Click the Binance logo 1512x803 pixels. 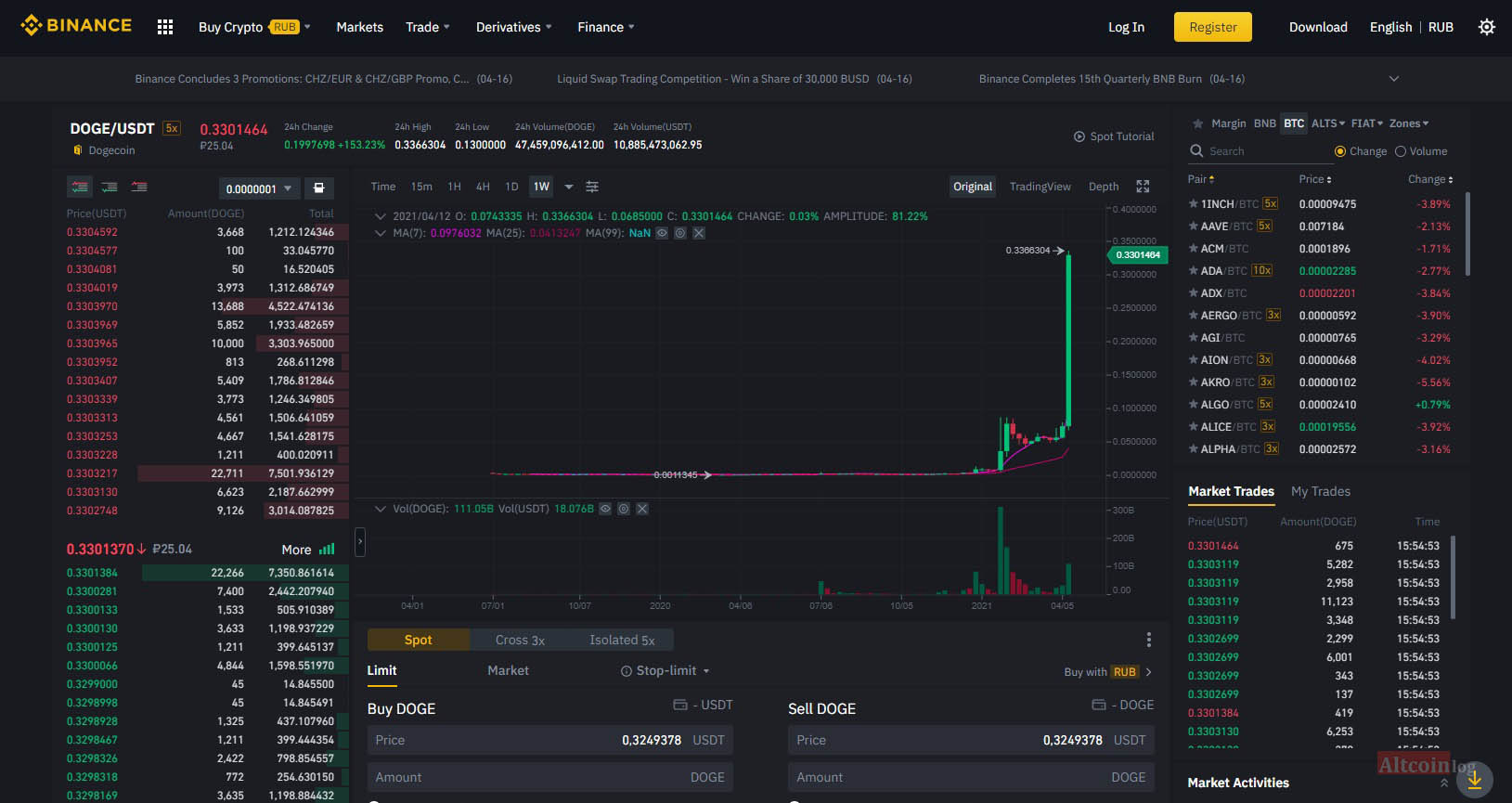pyautogui.click(x=76, y=26)
